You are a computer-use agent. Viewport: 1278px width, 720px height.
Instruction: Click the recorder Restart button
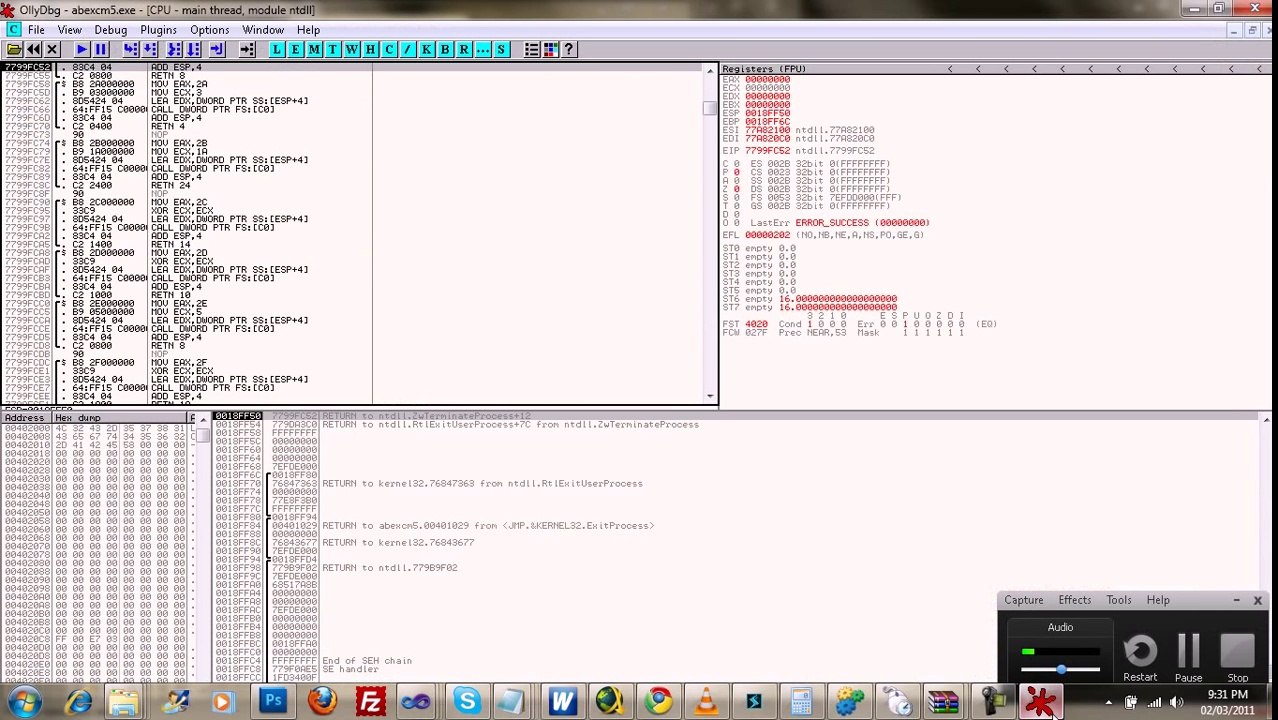tap(1140, 659)
